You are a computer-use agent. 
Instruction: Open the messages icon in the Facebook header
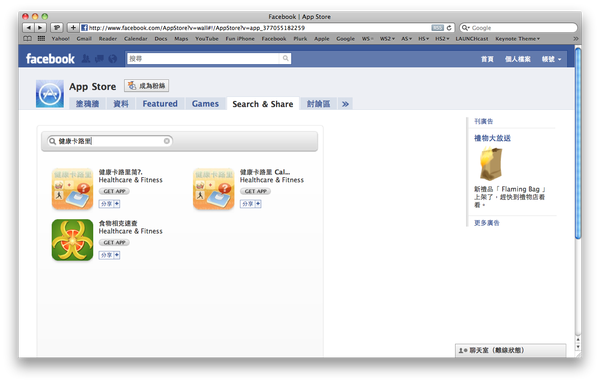99,59
